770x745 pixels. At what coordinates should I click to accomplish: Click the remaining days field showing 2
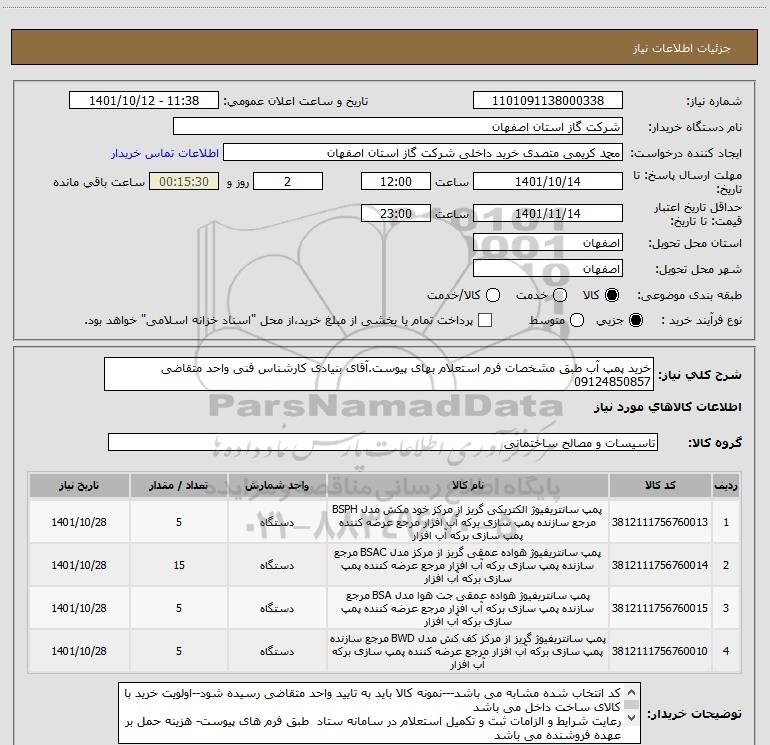tap(288, 182)
